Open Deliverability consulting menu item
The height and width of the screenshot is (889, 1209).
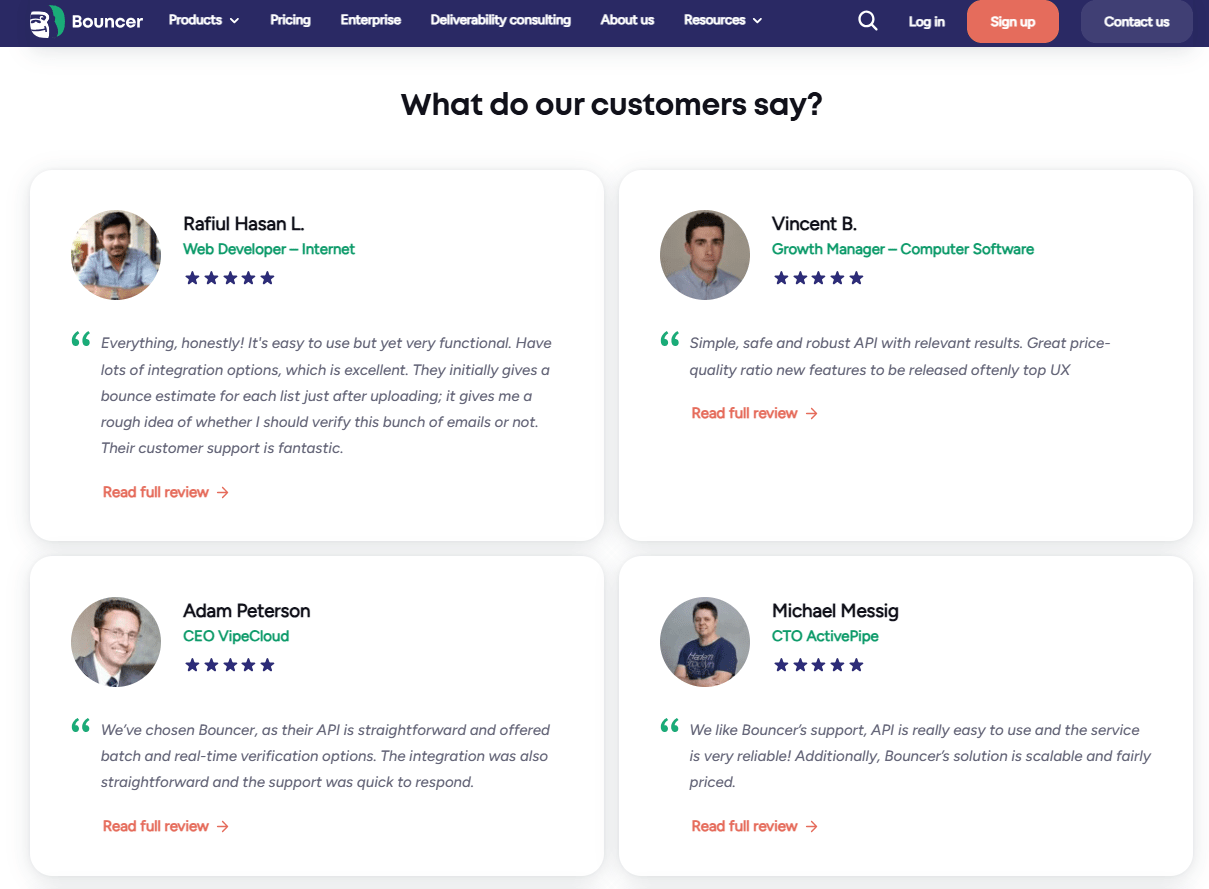pyautogui.click(x=501, y=20)
